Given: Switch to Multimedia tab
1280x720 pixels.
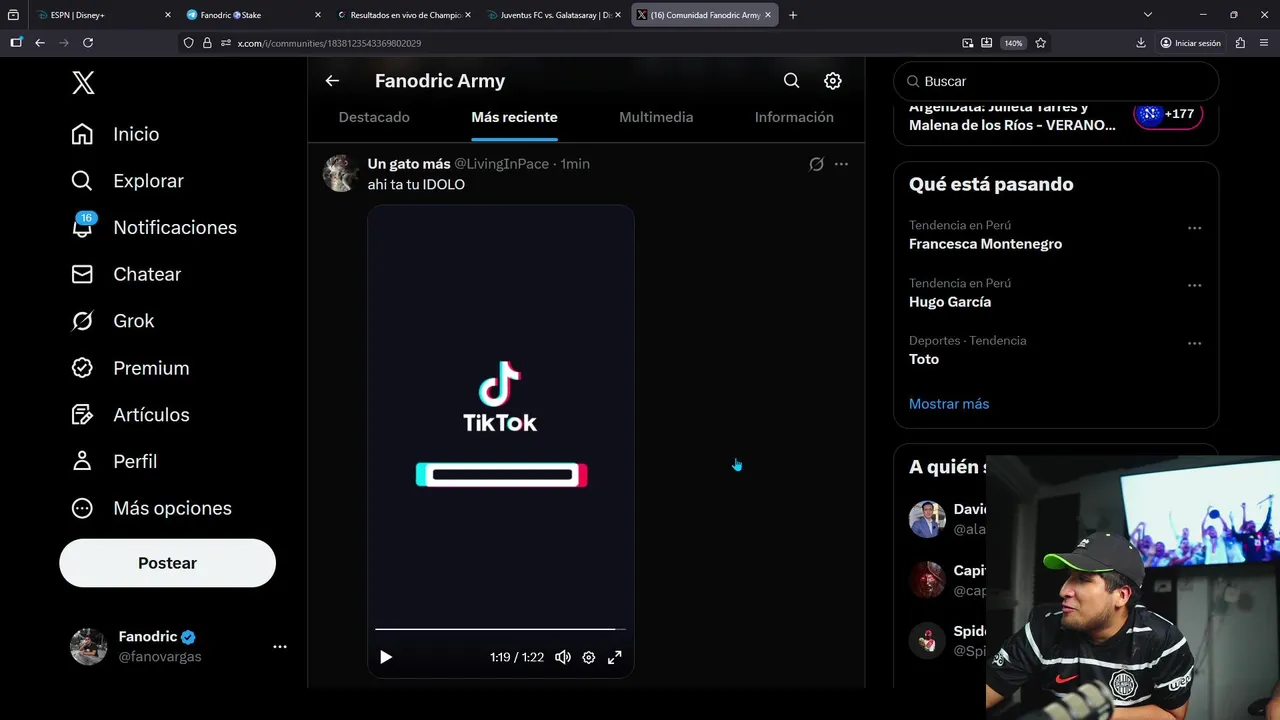Looking at the screenshot, I should tap(656, 117).
